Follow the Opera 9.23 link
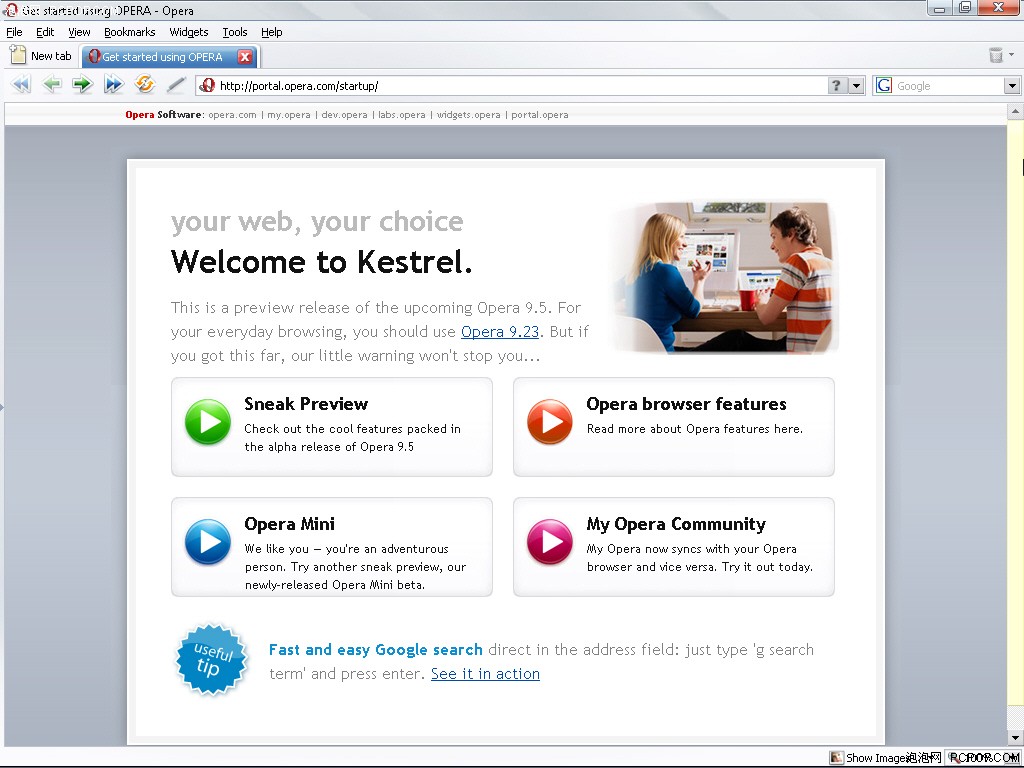 click(500, 332)
